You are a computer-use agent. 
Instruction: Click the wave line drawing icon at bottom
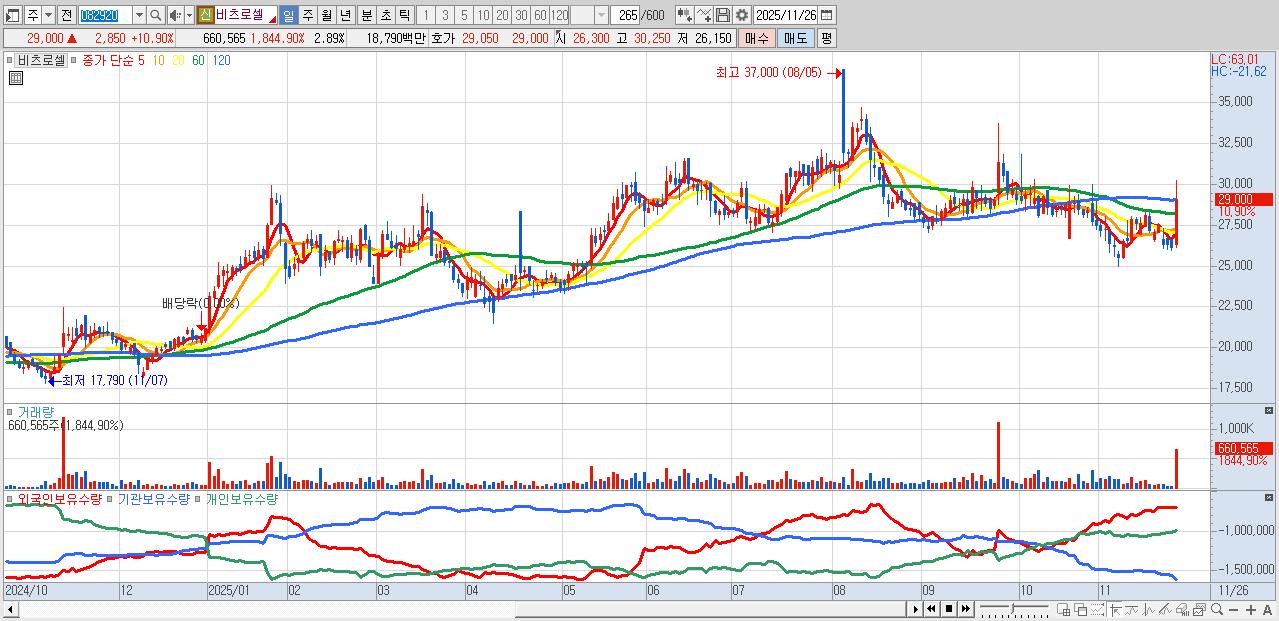1132,609
